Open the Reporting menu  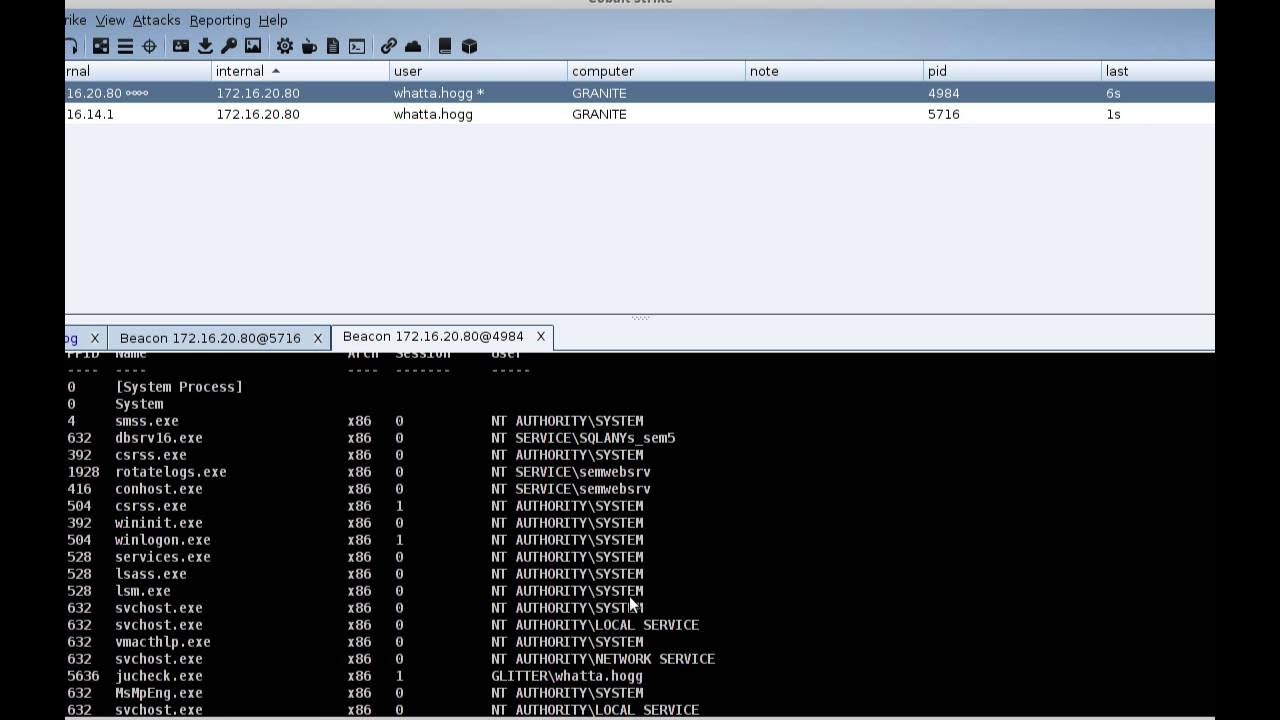(x=220, y=20)
